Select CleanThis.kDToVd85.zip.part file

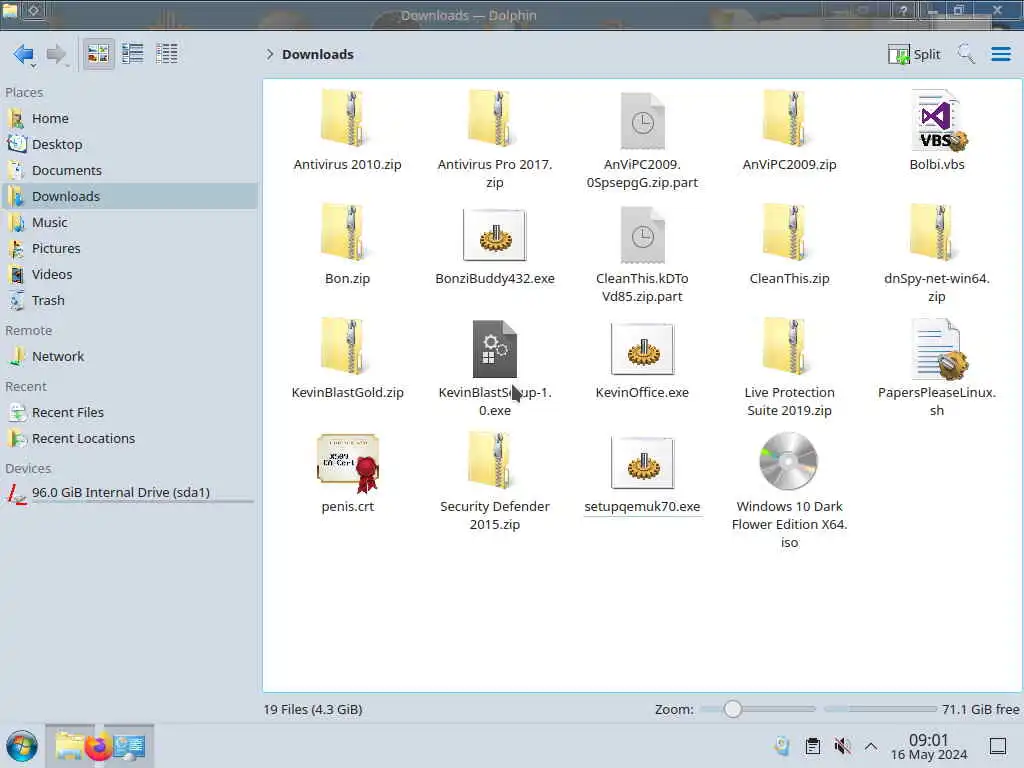coord(642,253)
